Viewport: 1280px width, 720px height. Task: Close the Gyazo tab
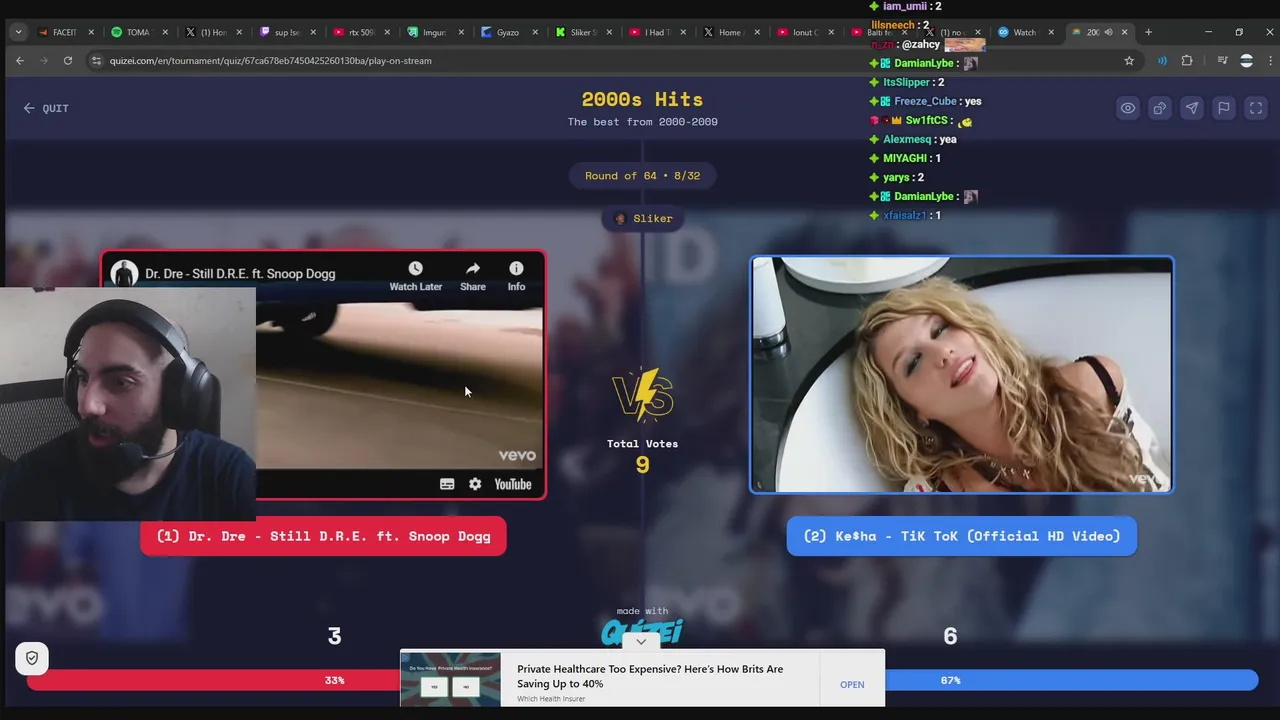coord(535,32)
